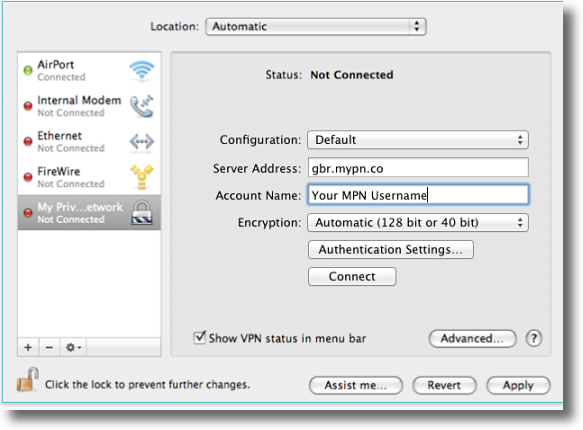This screenshot has width=583, height=430.
Task: Apply the network changes
Action: coord(518,385)
